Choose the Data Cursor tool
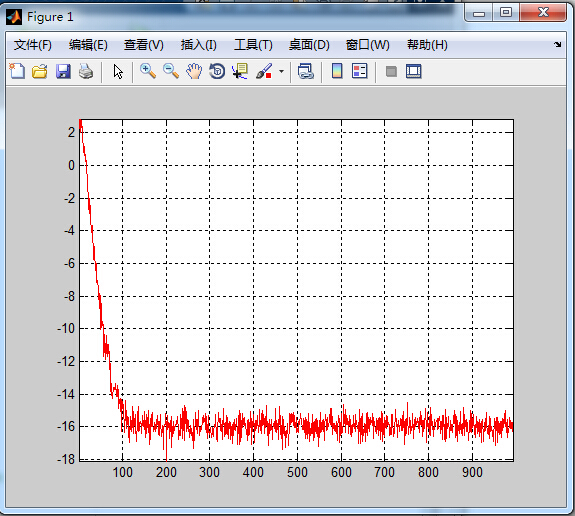 [240, 71]
